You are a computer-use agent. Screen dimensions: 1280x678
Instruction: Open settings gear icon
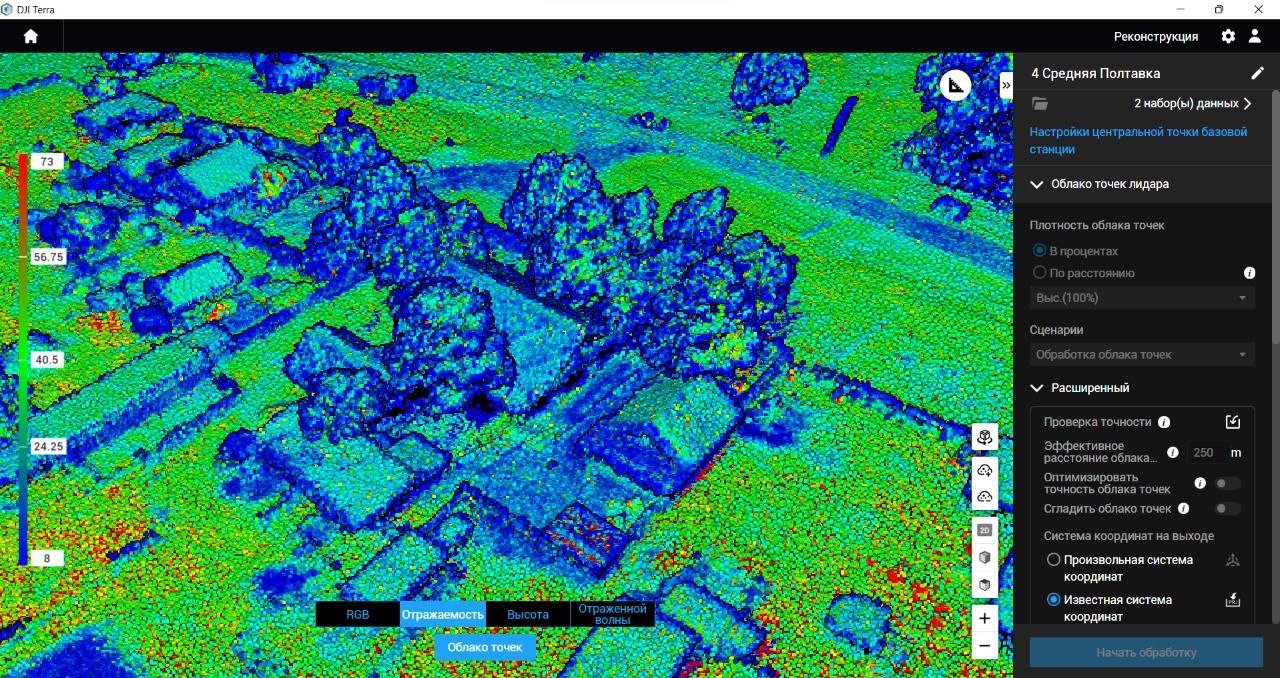tap(1228, 36)
